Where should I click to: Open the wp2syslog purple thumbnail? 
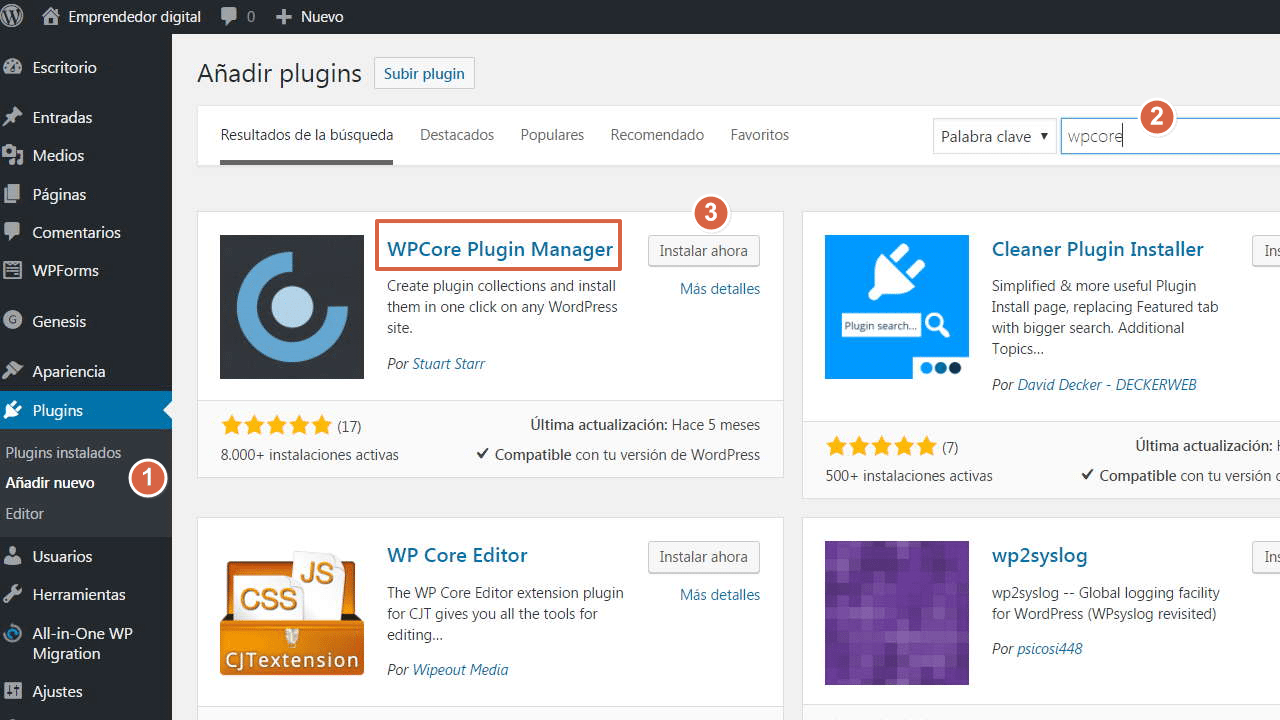[897, 613]
